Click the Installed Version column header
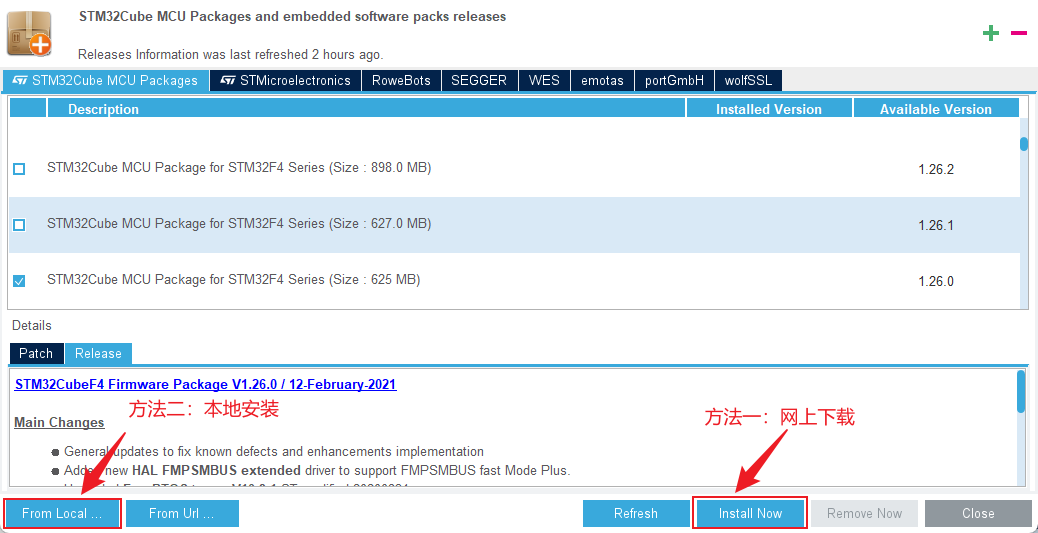1038x533 pixels. point(769,109)
